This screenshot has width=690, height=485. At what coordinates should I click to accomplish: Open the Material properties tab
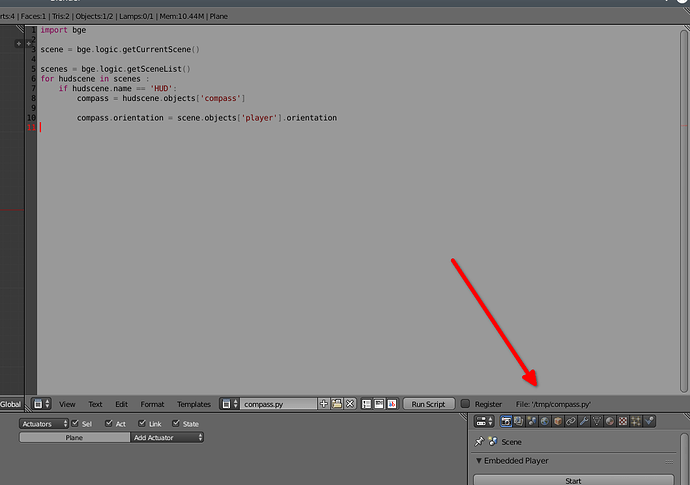pos(610,421)
